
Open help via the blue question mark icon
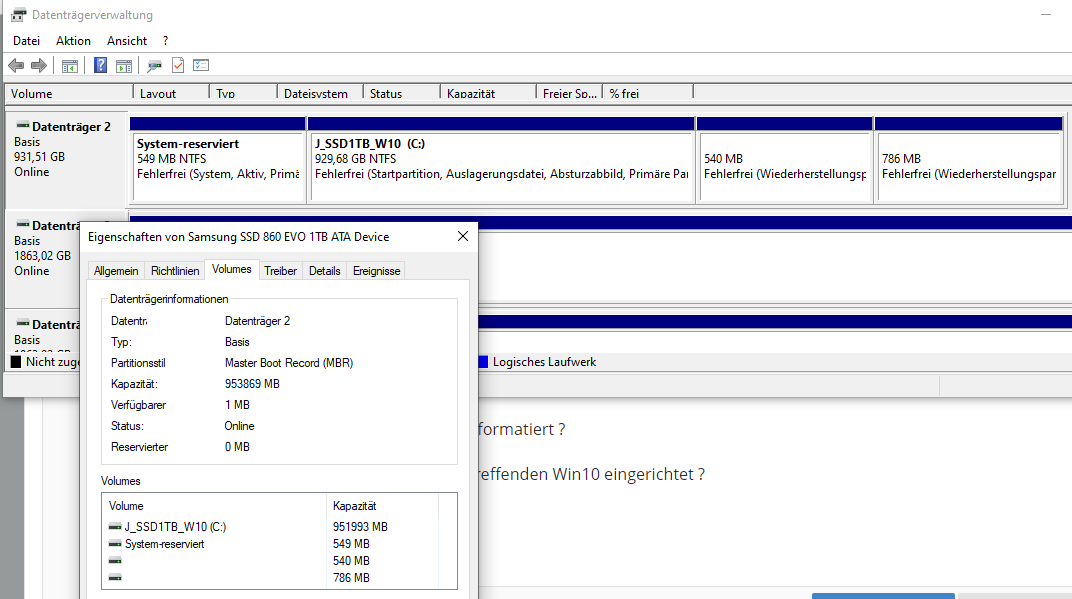click(x=100, y=66)
